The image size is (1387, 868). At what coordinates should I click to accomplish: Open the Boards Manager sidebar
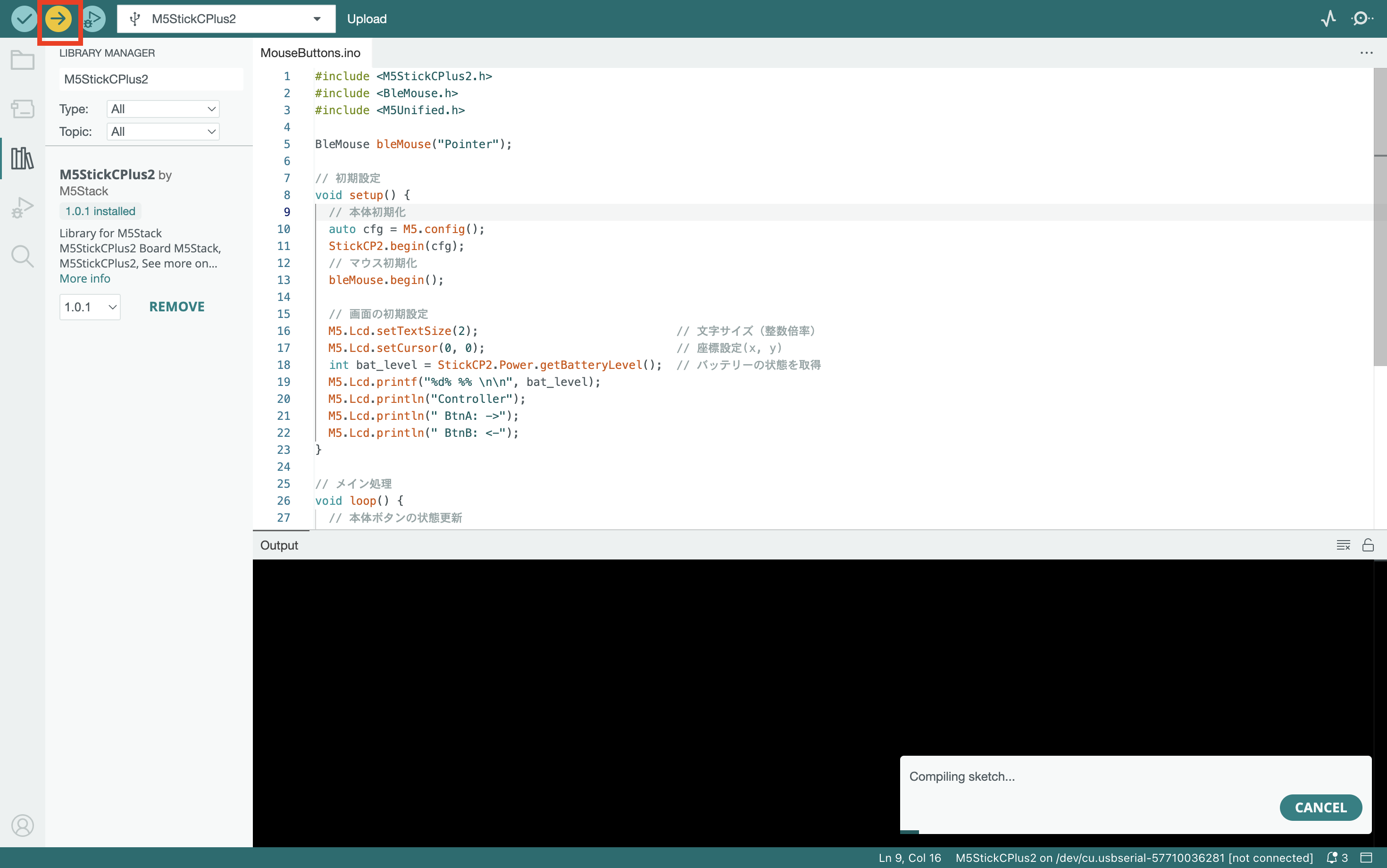click(22, 108)
